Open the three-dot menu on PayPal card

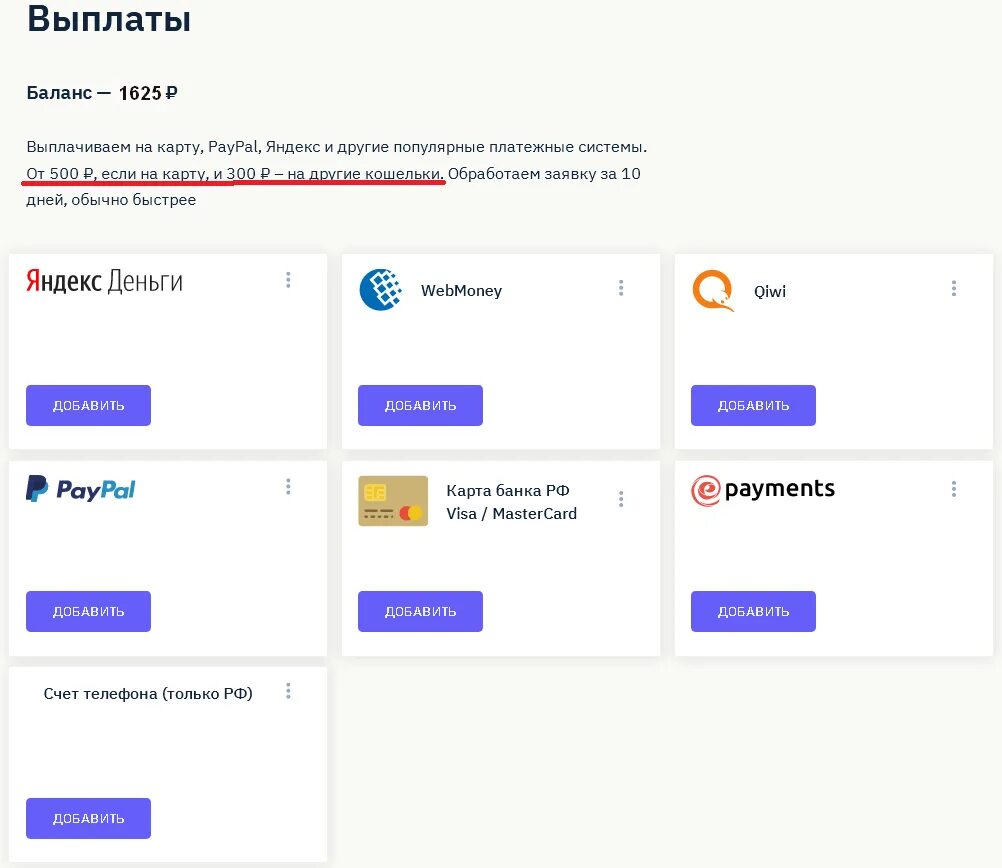click(288, 487)
